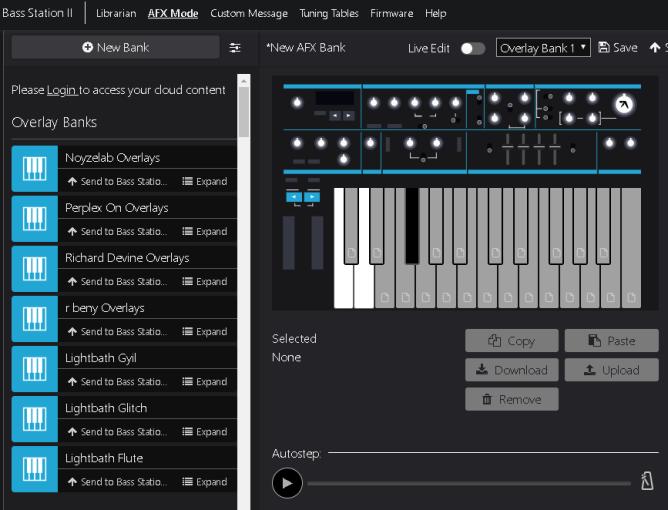This screenshot has width=668, height=510.
Task: Click the pitch wheel strip
Action: click(x=289, y=242)
